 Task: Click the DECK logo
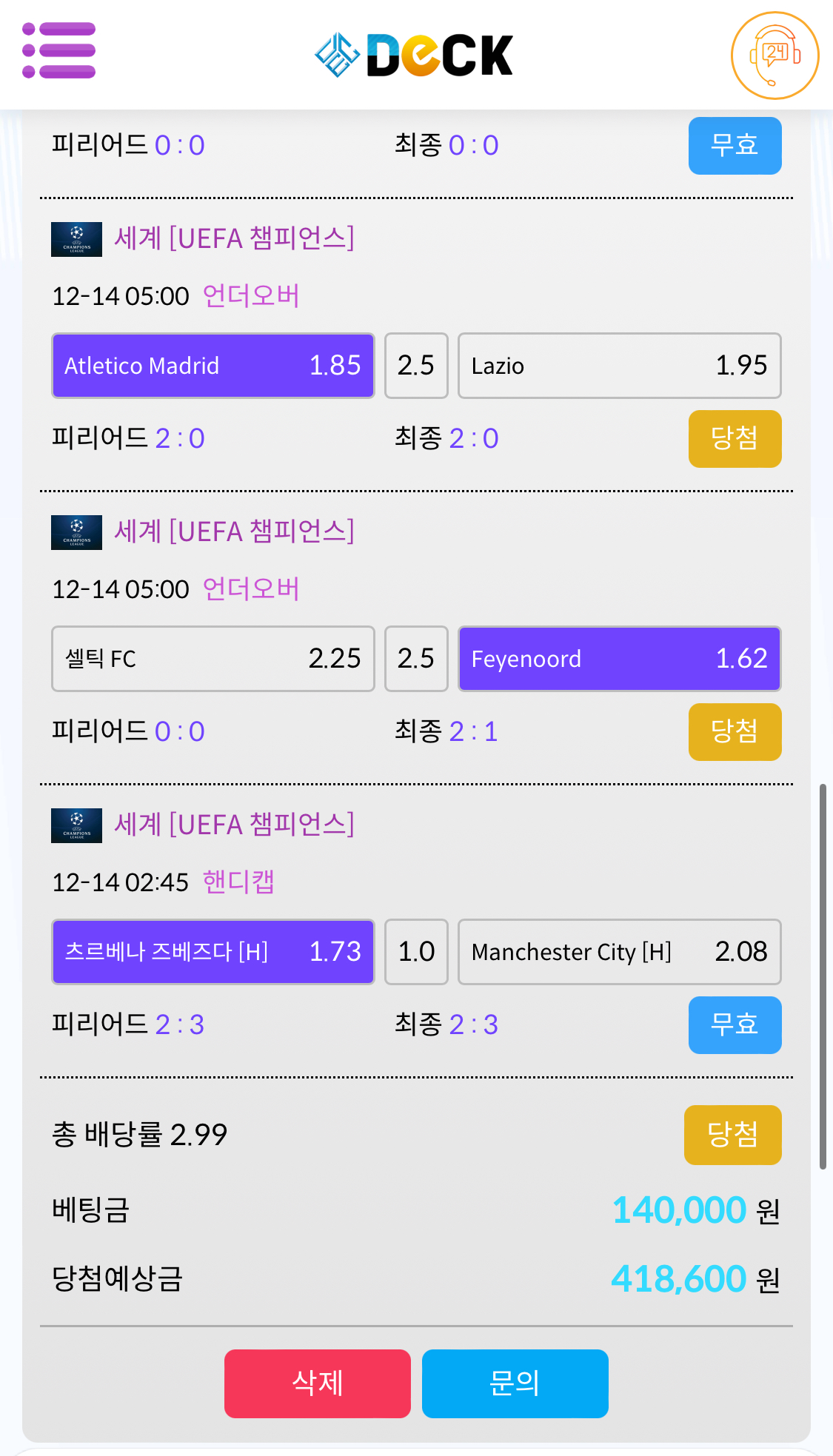point(414,55)
